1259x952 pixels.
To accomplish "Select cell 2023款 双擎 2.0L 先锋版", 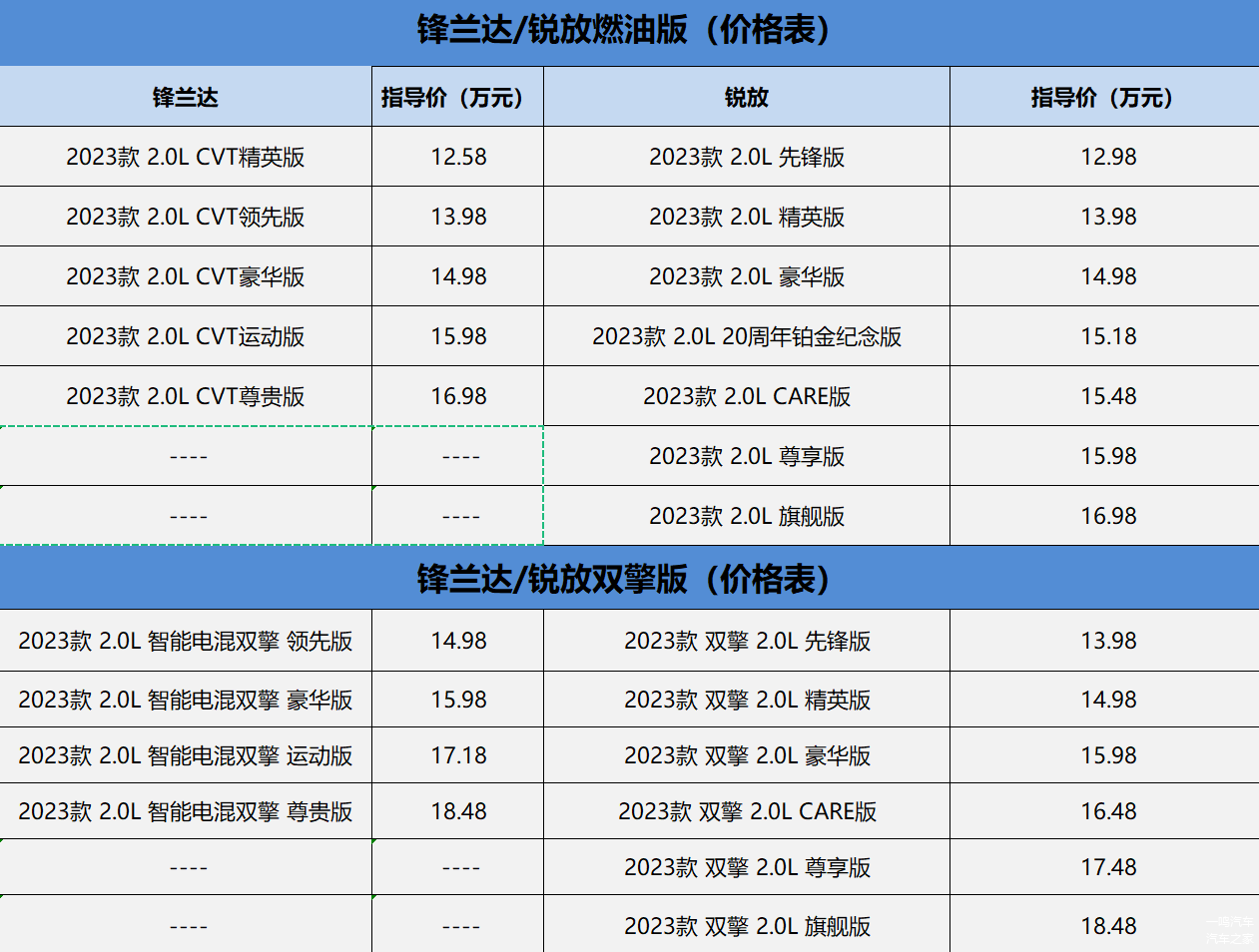I will pyautogui.click(x=747, y=641).
